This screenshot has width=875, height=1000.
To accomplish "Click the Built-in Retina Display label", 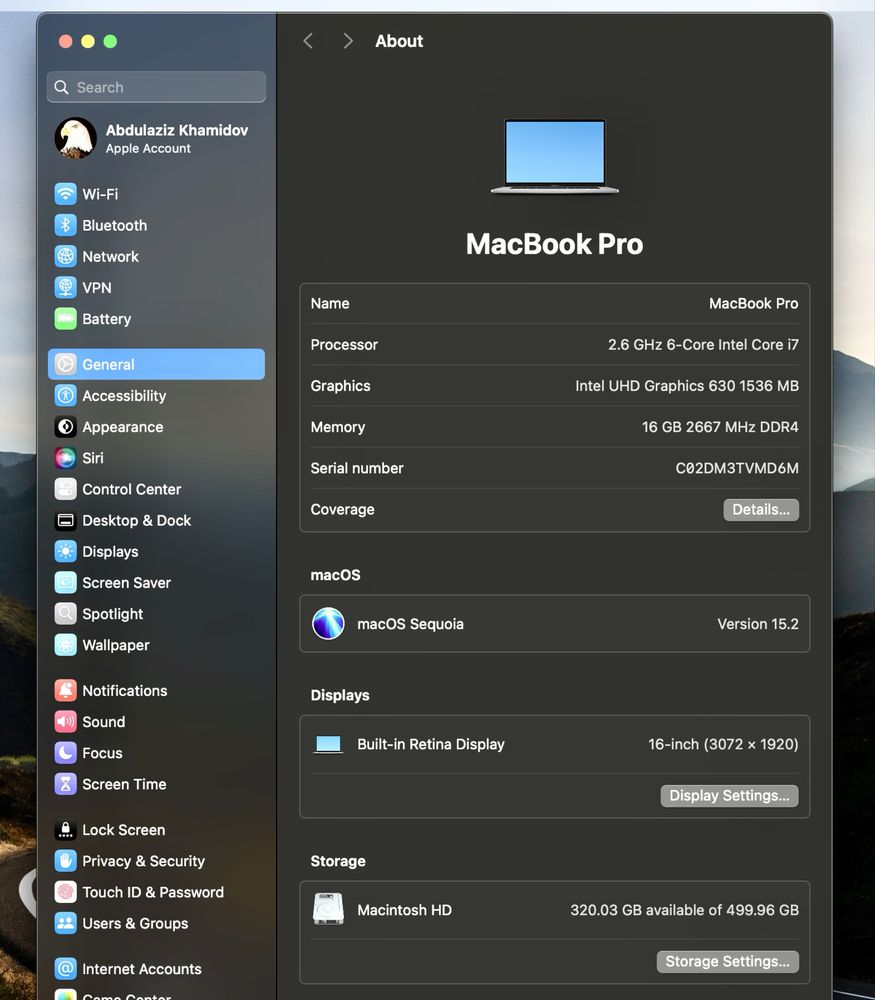I will click(430, 744).
